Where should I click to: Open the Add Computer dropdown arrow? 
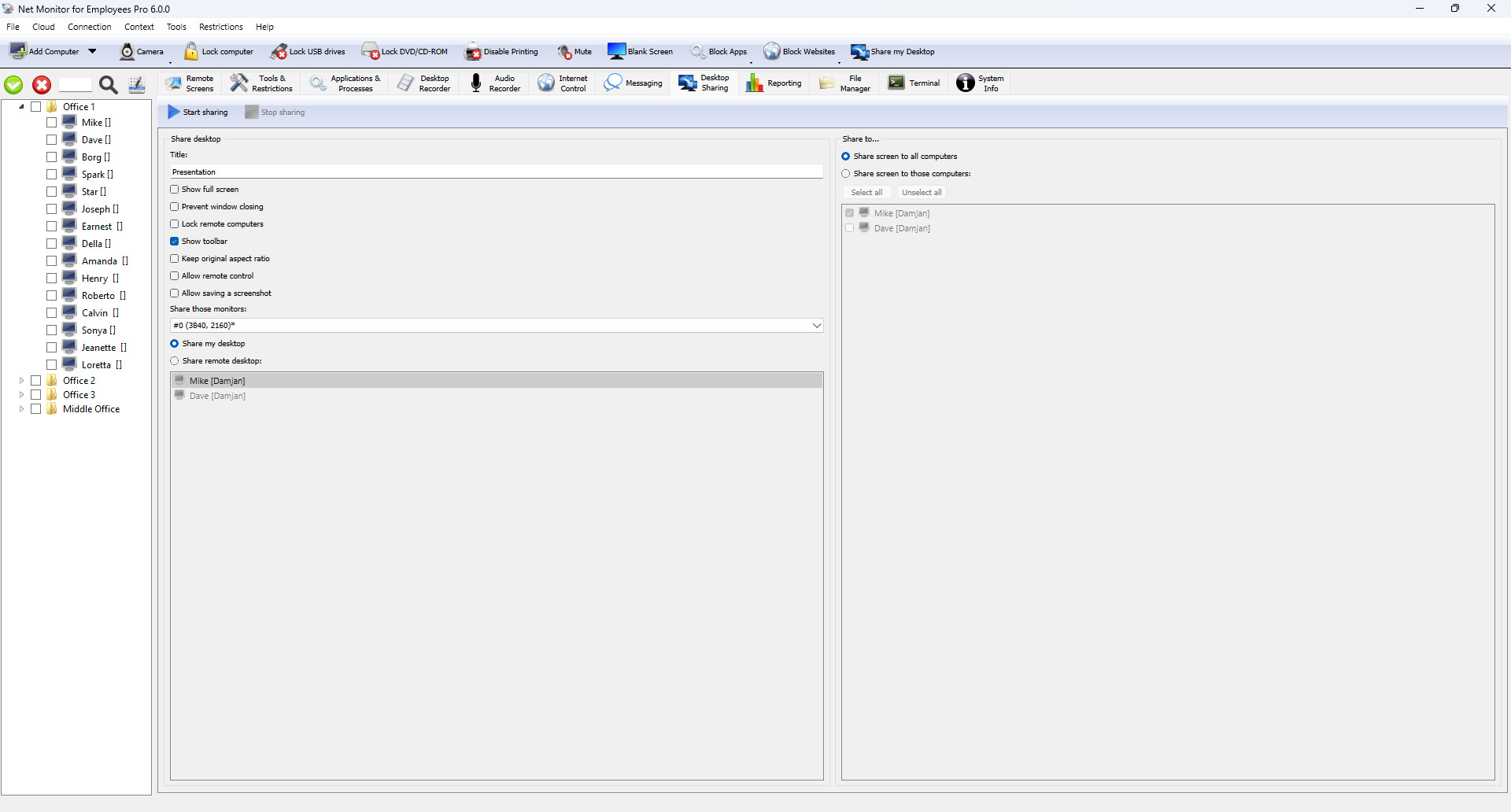[x=92, y=52]
